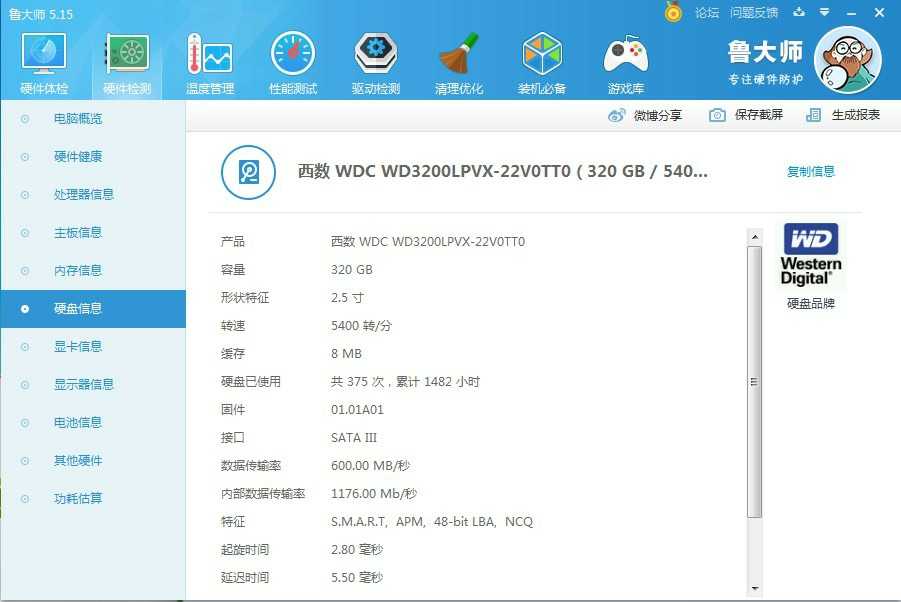Click the 1176.00 Mb/秒 internal rate value

click(374, 494)
